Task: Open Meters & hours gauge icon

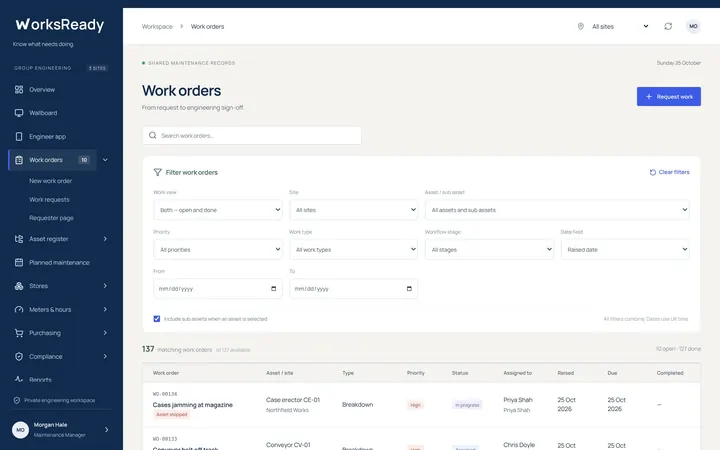Action: (19, 309)
